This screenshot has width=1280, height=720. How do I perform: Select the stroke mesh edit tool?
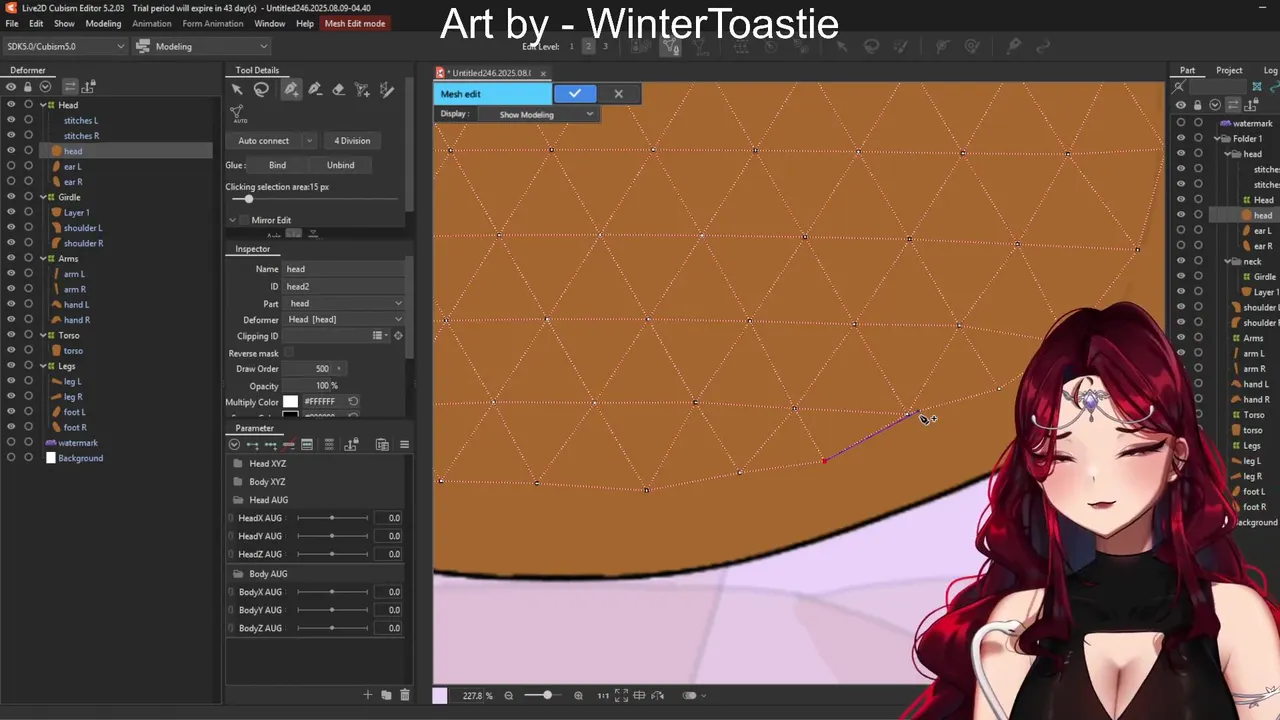(387, 90)
